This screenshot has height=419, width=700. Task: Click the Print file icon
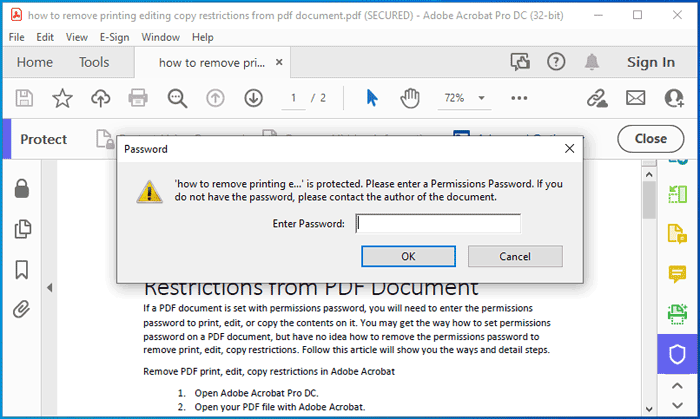point(138,98)
